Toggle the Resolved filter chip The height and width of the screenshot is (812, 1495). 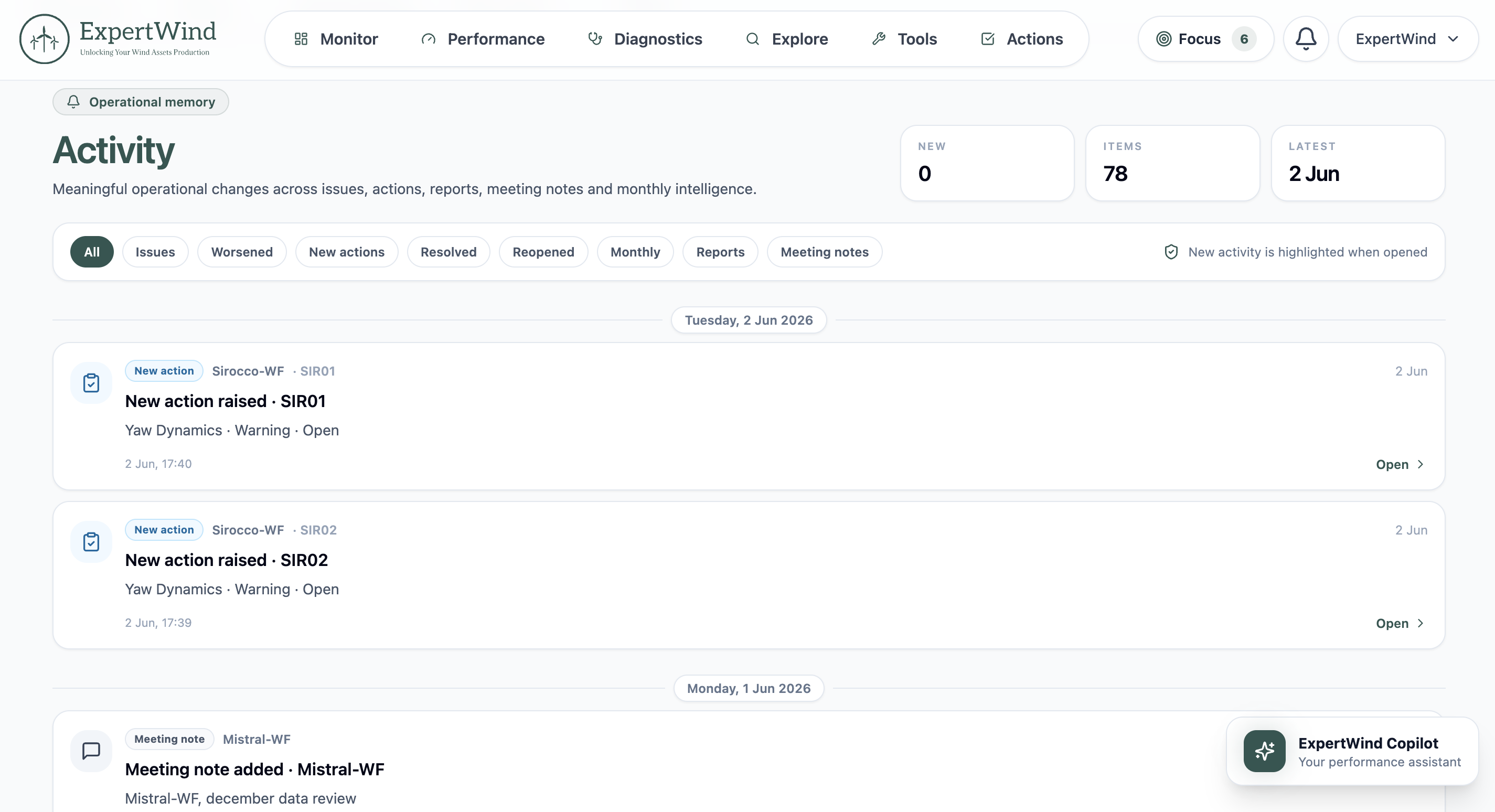click(448, 252)
